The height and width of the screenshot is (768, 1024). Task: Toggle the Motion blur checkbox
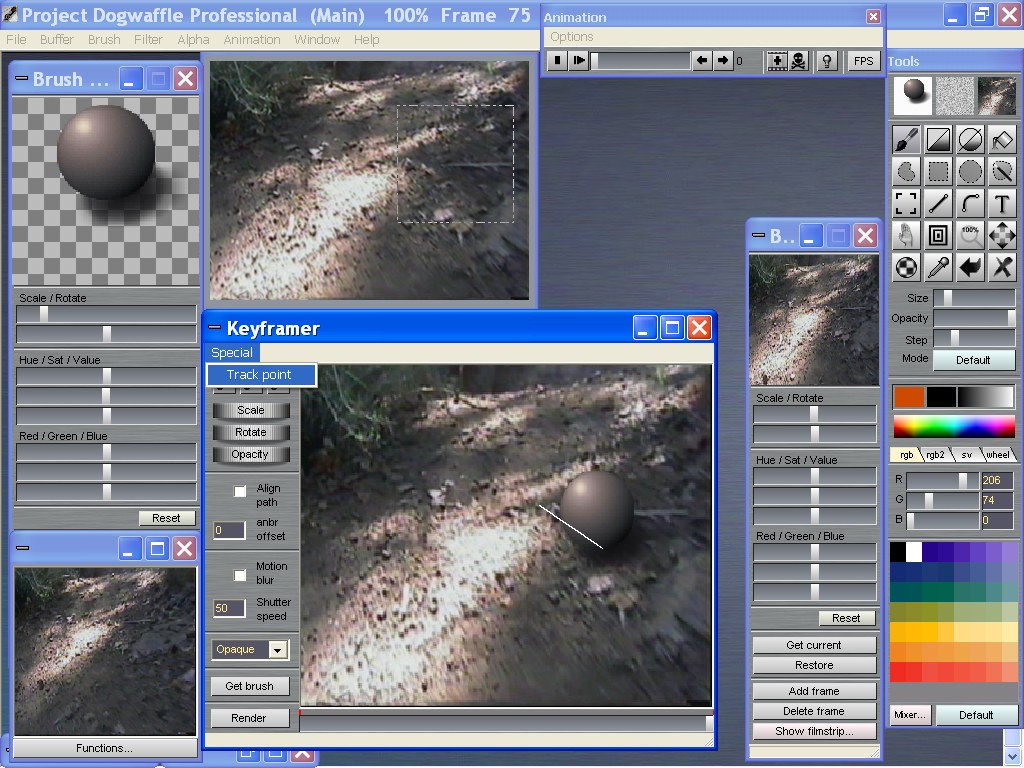240,575
